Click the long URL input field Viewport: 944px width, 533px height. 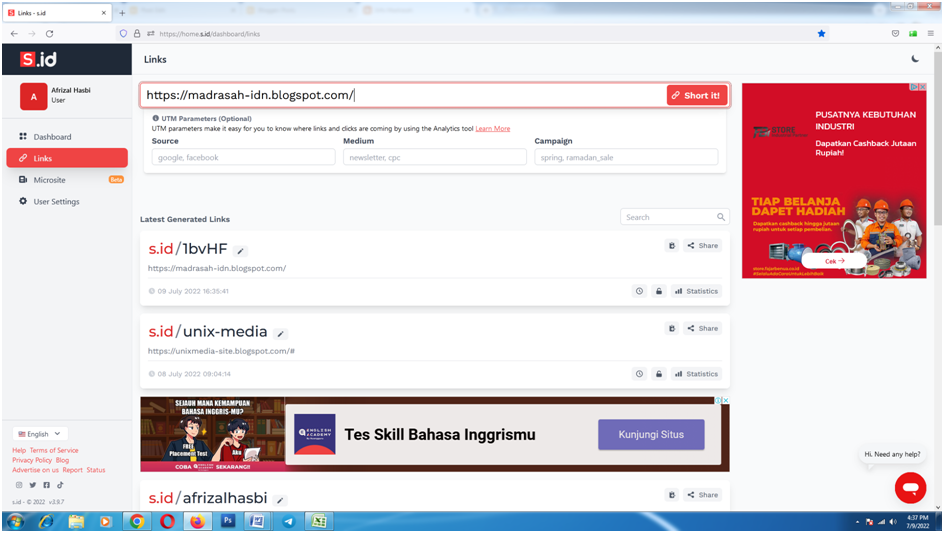(403, 95)
